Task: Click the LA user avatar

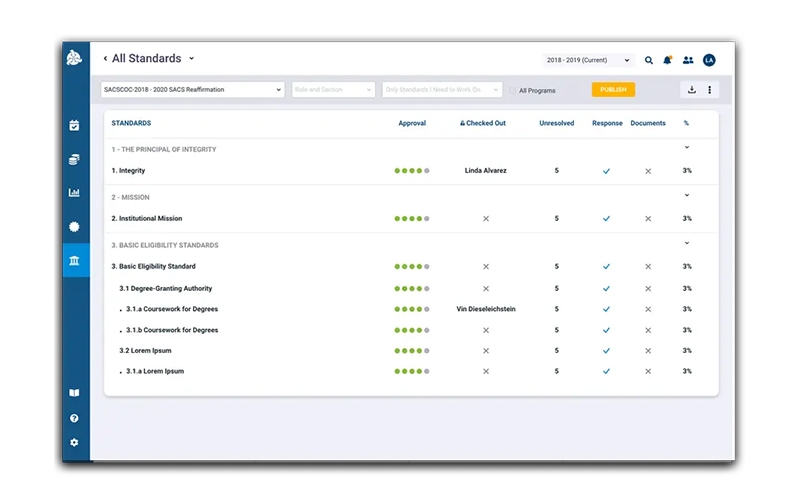Action: 709,60
